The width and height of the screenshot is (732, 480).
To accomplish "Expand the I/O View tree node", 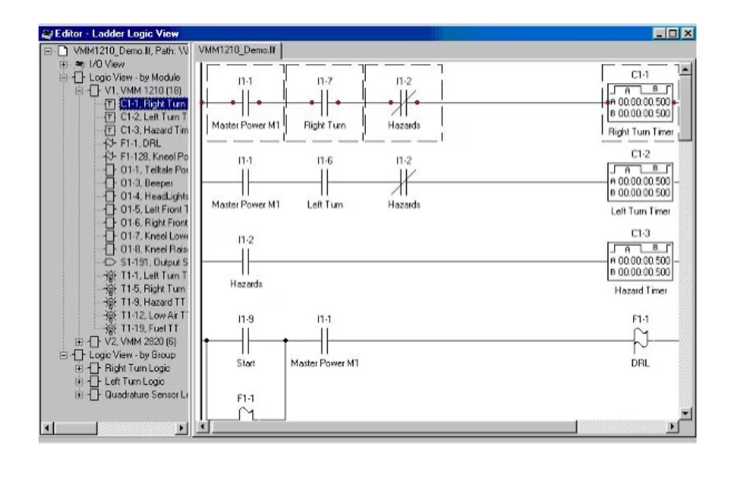I will coord(64,64).
